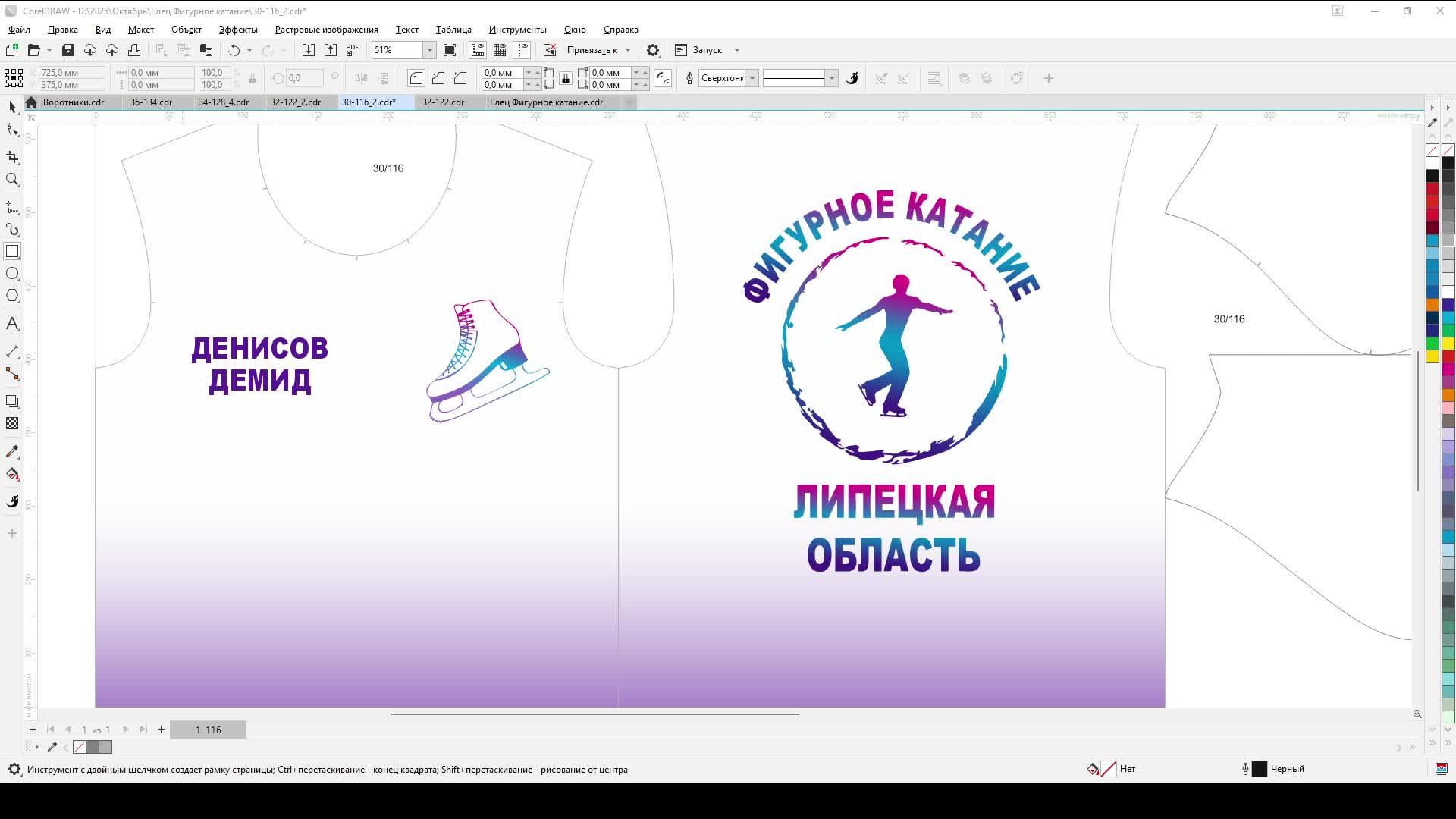Image resolution: width=1456 pixels, height=819 pixels.
Task: Toggle document grid display
Action: [x=500, y=49]
